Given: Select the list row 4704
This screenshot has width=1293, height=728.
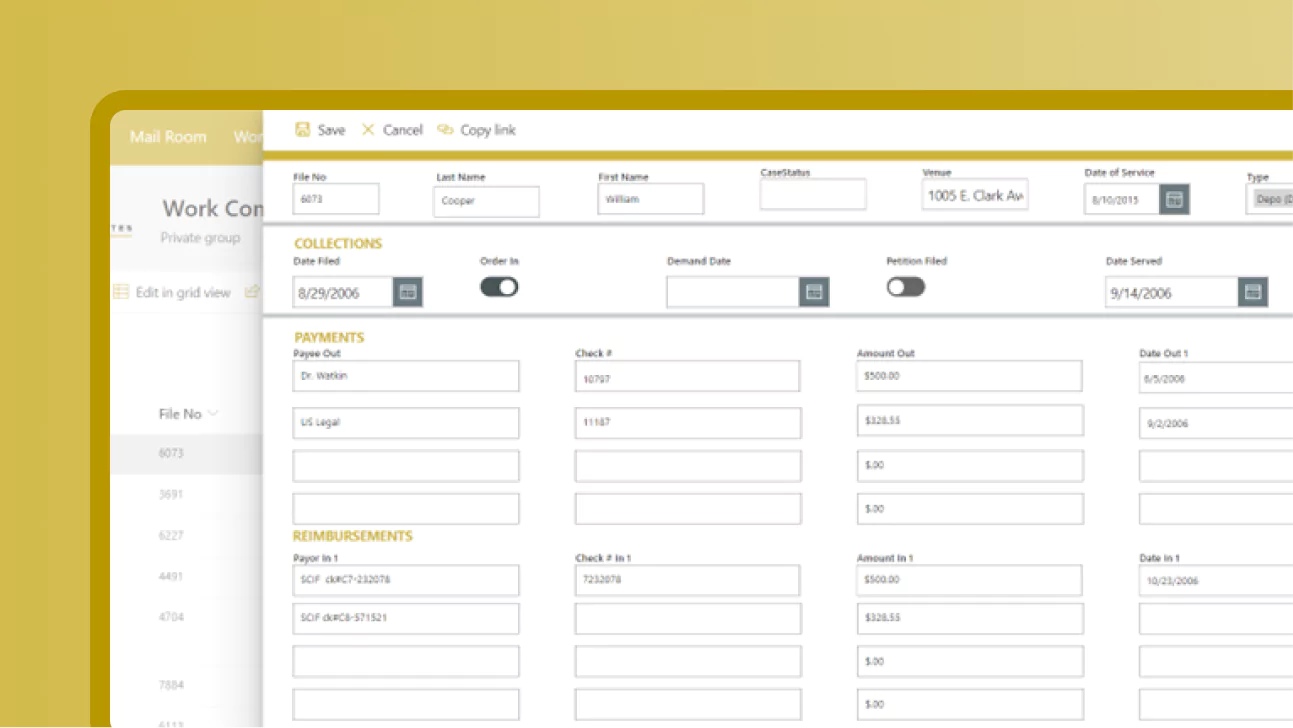Looking at the screenshot, I should click(186, 617).
